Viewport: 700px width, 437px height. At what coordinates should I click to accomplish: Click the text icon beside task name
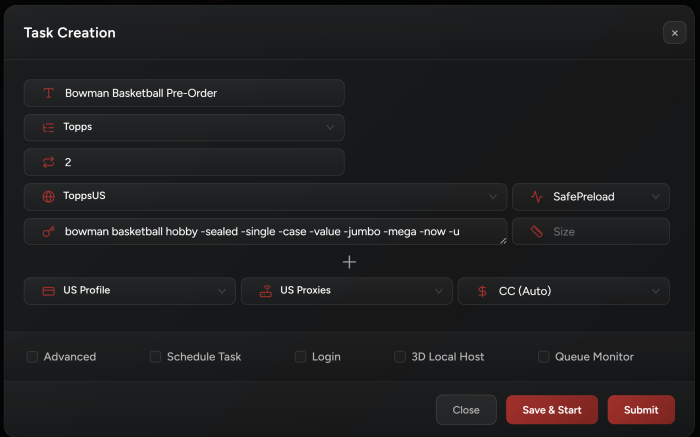(47, 93)
